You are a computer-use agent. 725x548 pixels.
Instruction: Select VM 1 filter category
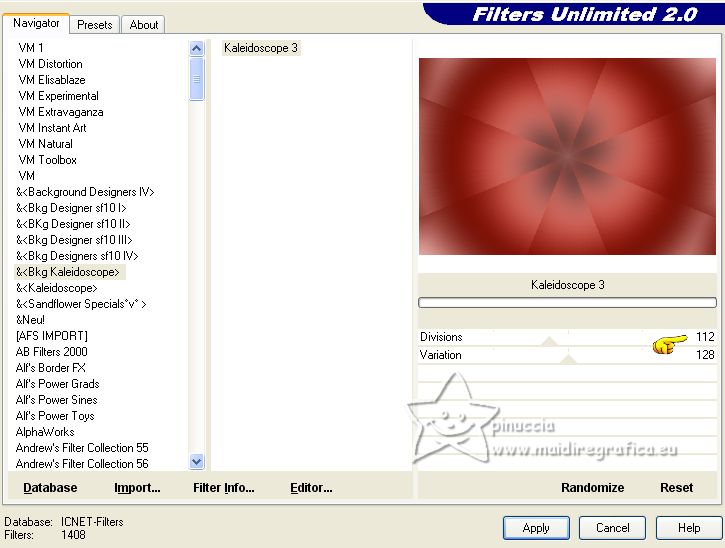pos(31,48)
